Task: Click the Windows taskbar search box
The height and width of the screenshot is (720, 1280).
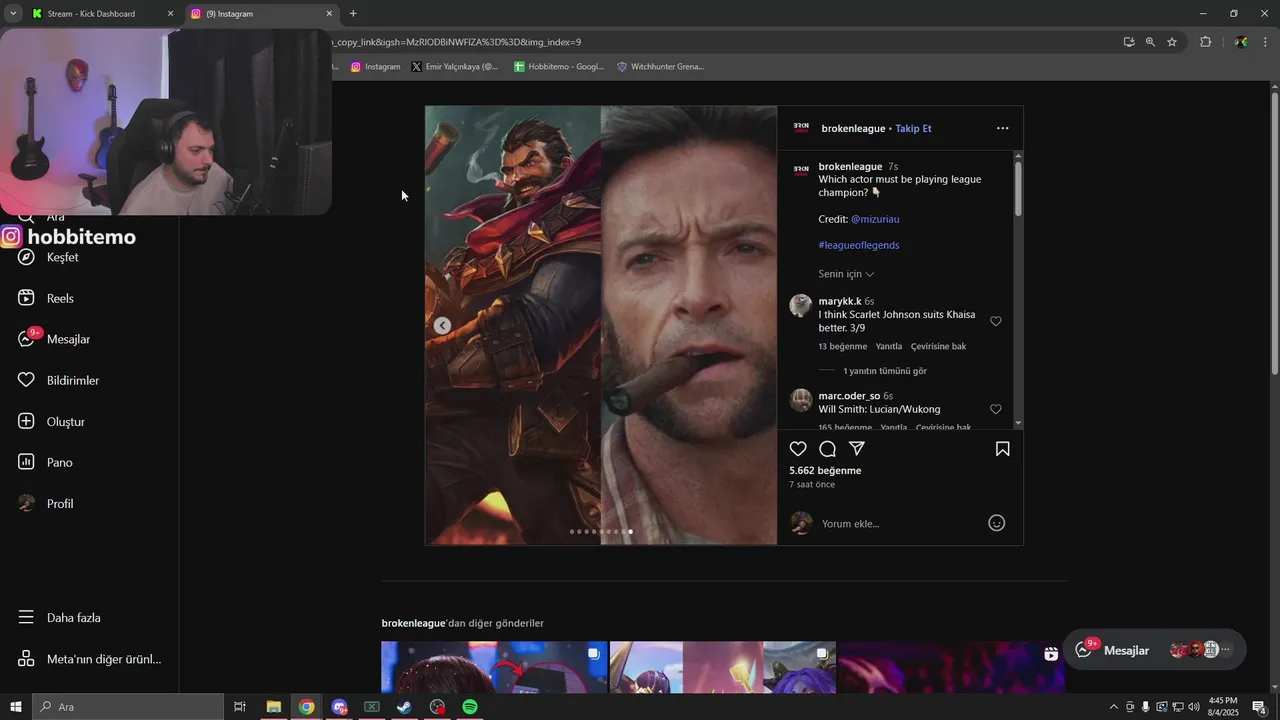Action: click(127, 707)
